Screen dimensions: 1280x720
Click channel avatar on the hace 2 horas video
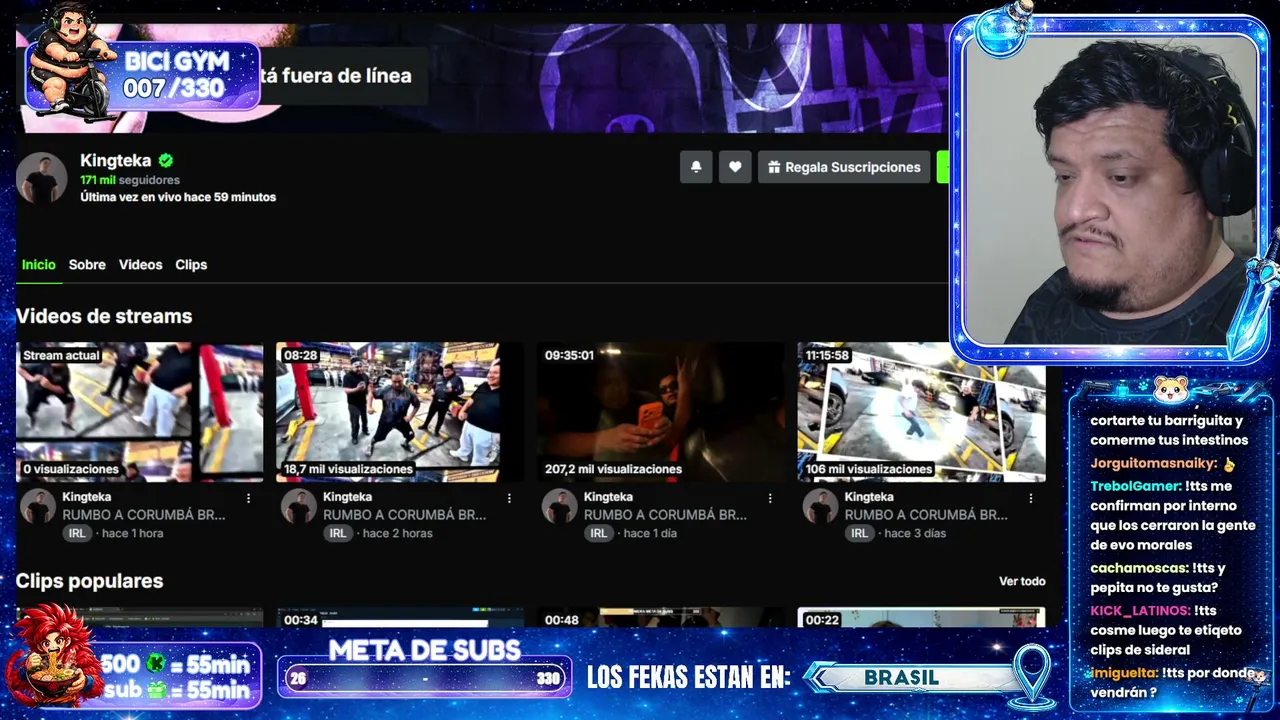pos(298,506)
